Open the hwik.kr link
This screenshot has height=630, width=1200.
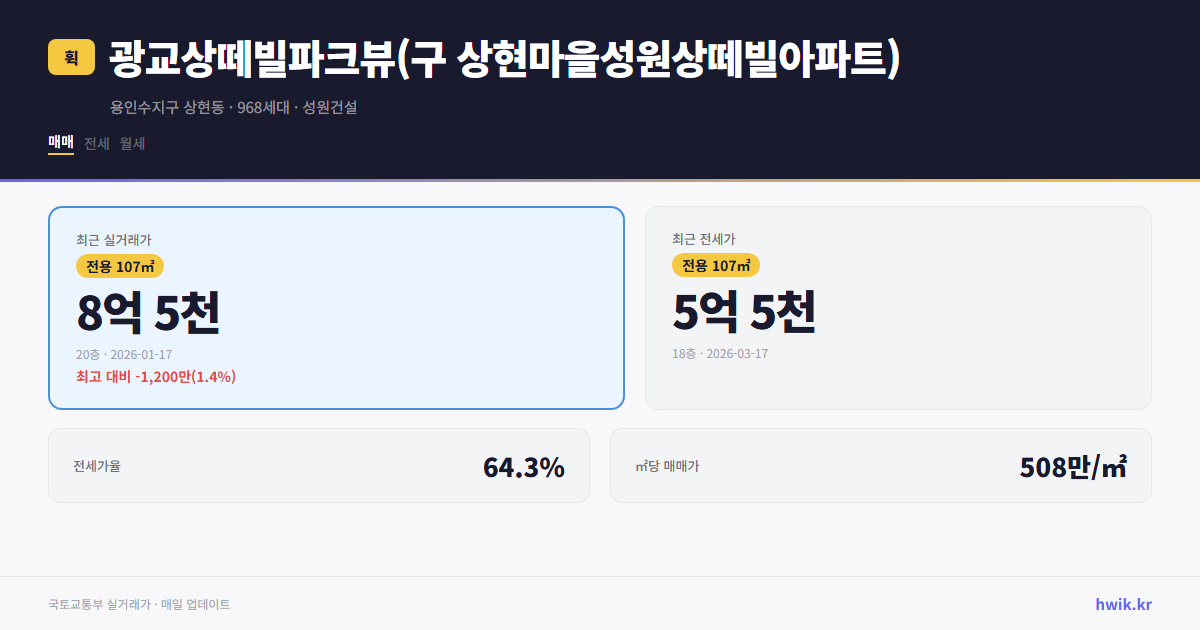click(x=1122, y=603)
